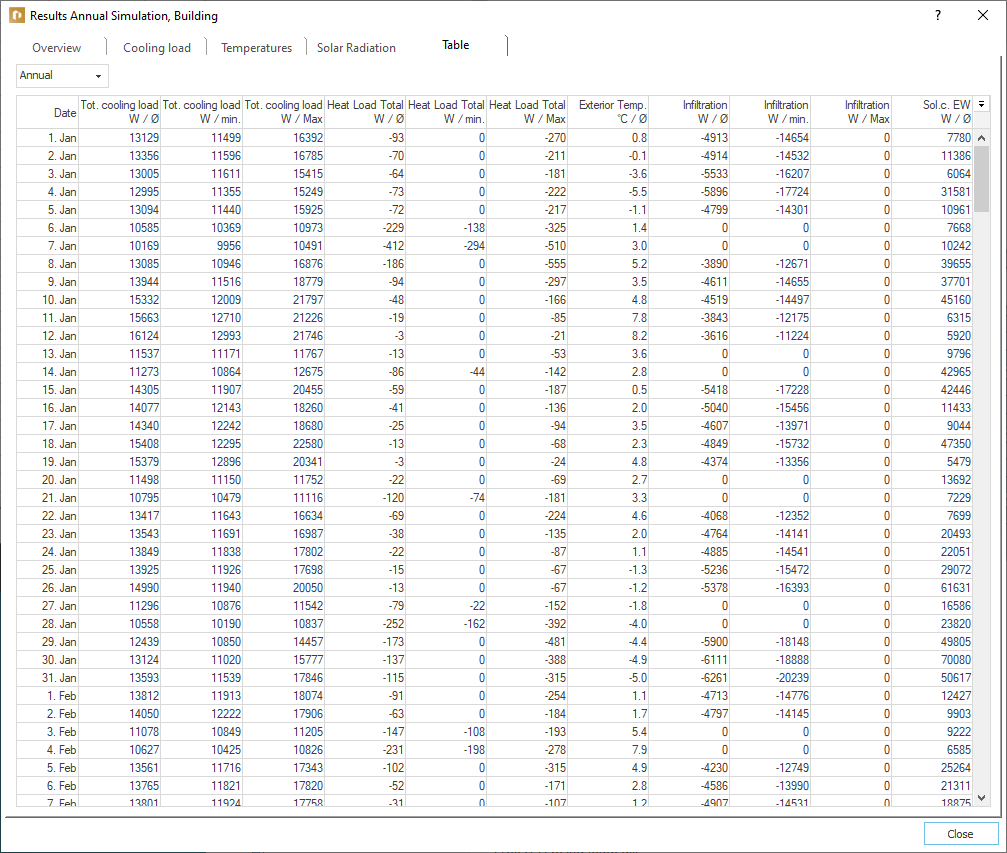
Task: Click the Heat Load Total W / Ø header
Action: (365, 112)
